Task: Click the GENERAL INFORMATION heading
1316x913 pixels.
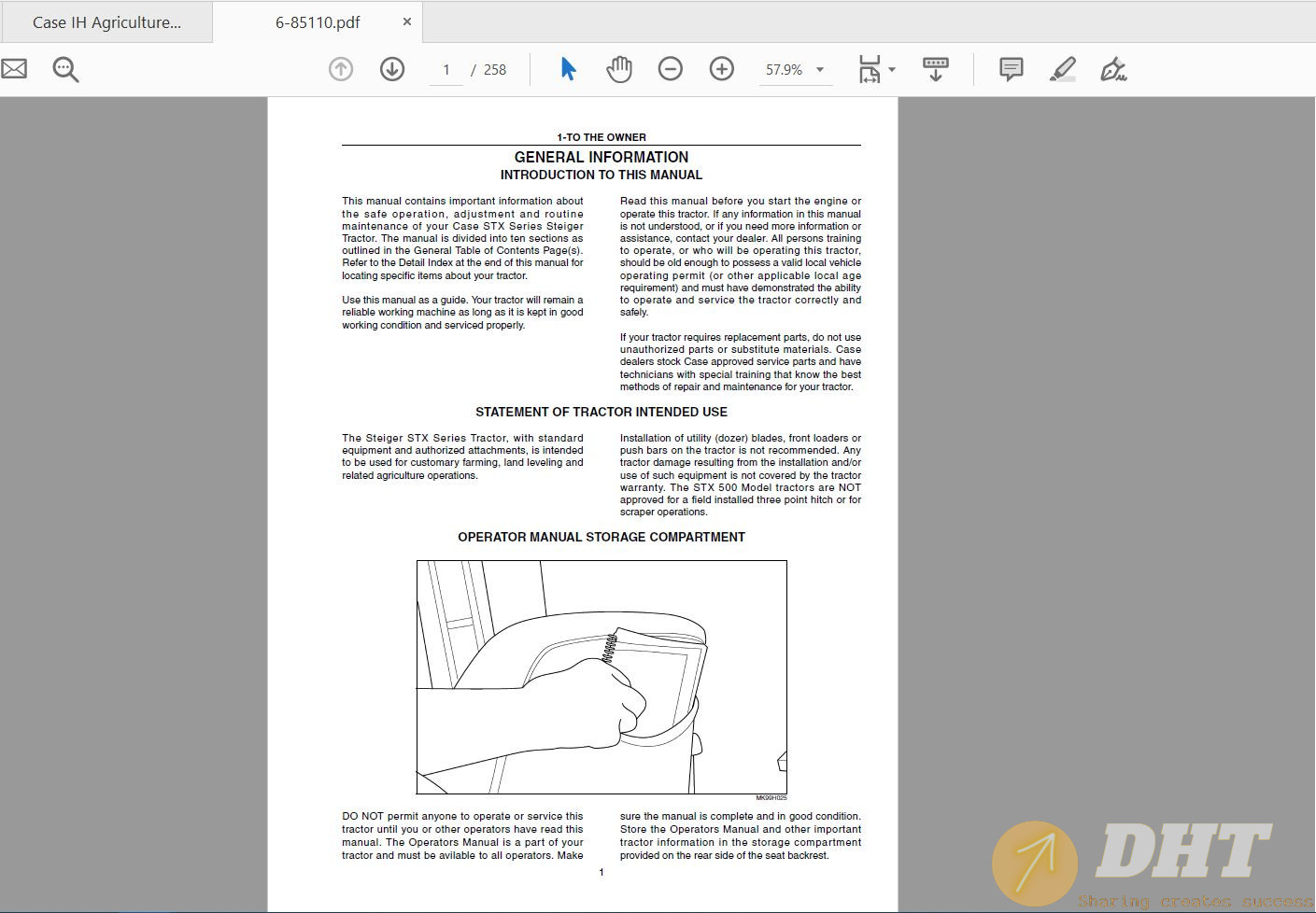Action: tap(601, 157)
